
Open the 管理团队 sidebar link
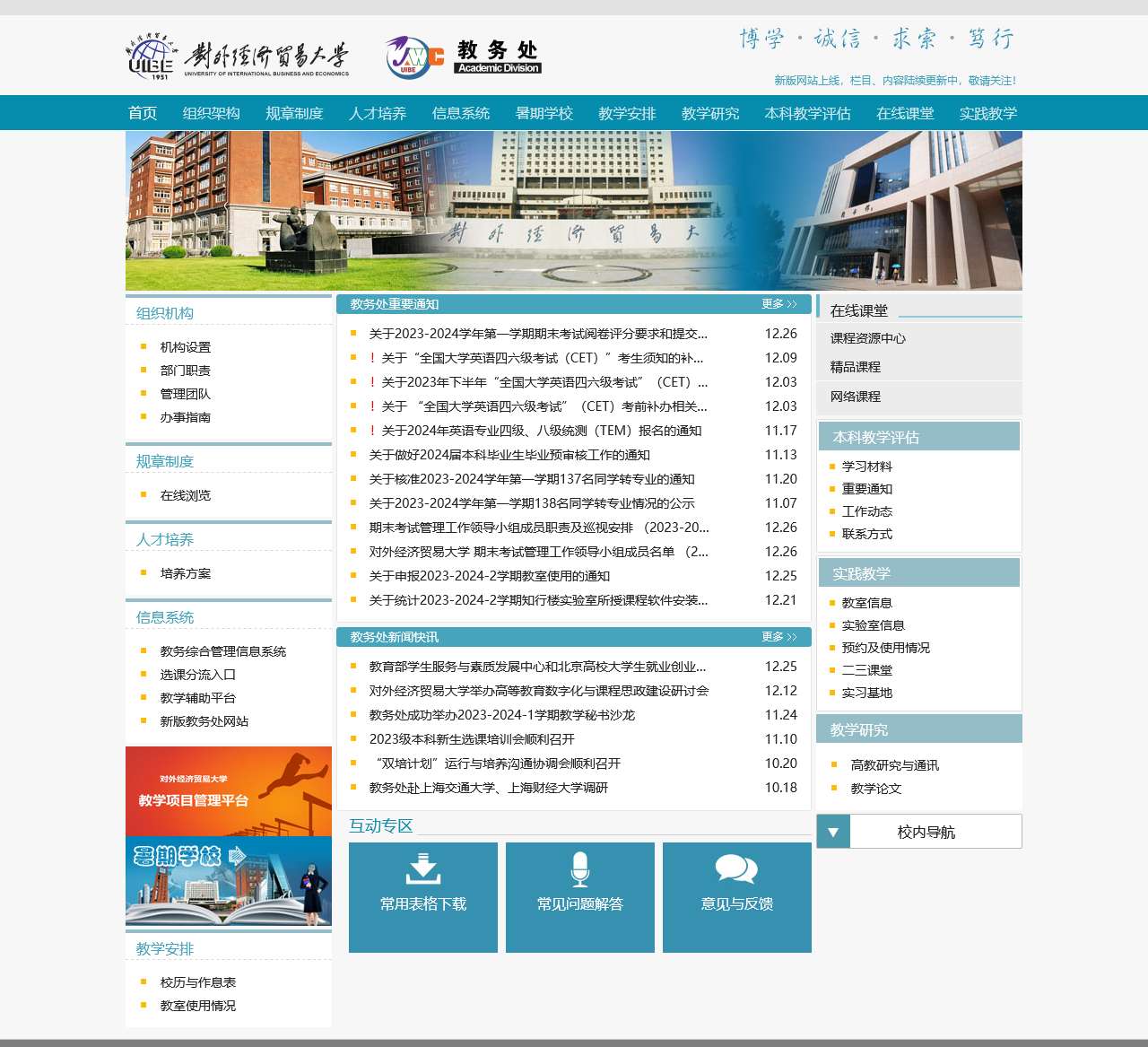(x=186, y=394)
